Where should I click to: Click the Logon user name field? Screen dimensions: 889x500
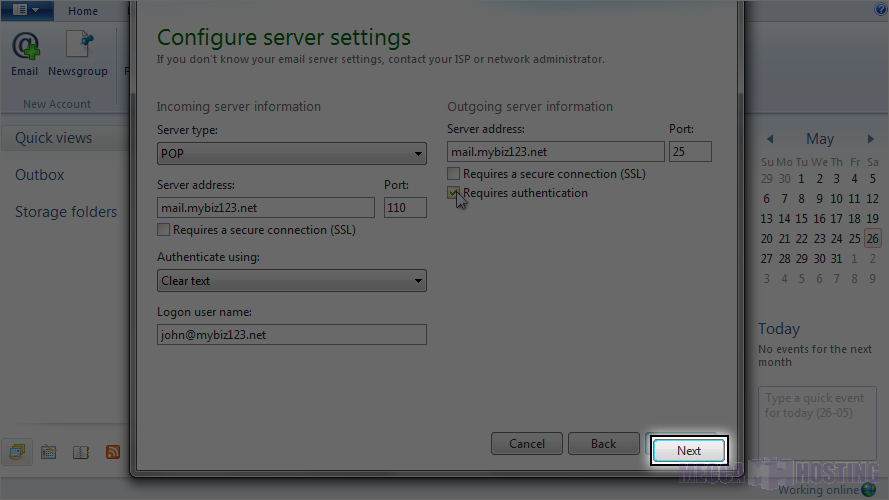coord(292,335)
